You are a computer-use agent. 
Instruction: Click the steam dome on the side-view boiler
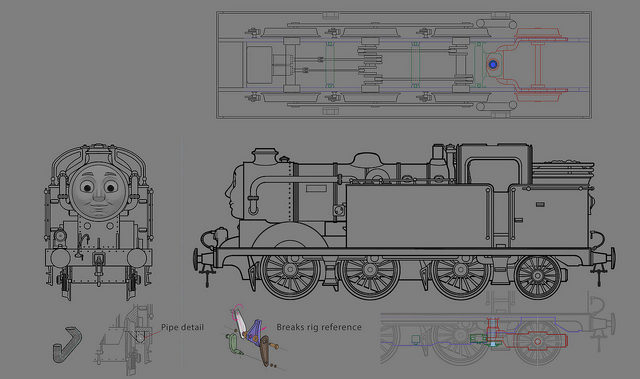(x=367, y=160)
